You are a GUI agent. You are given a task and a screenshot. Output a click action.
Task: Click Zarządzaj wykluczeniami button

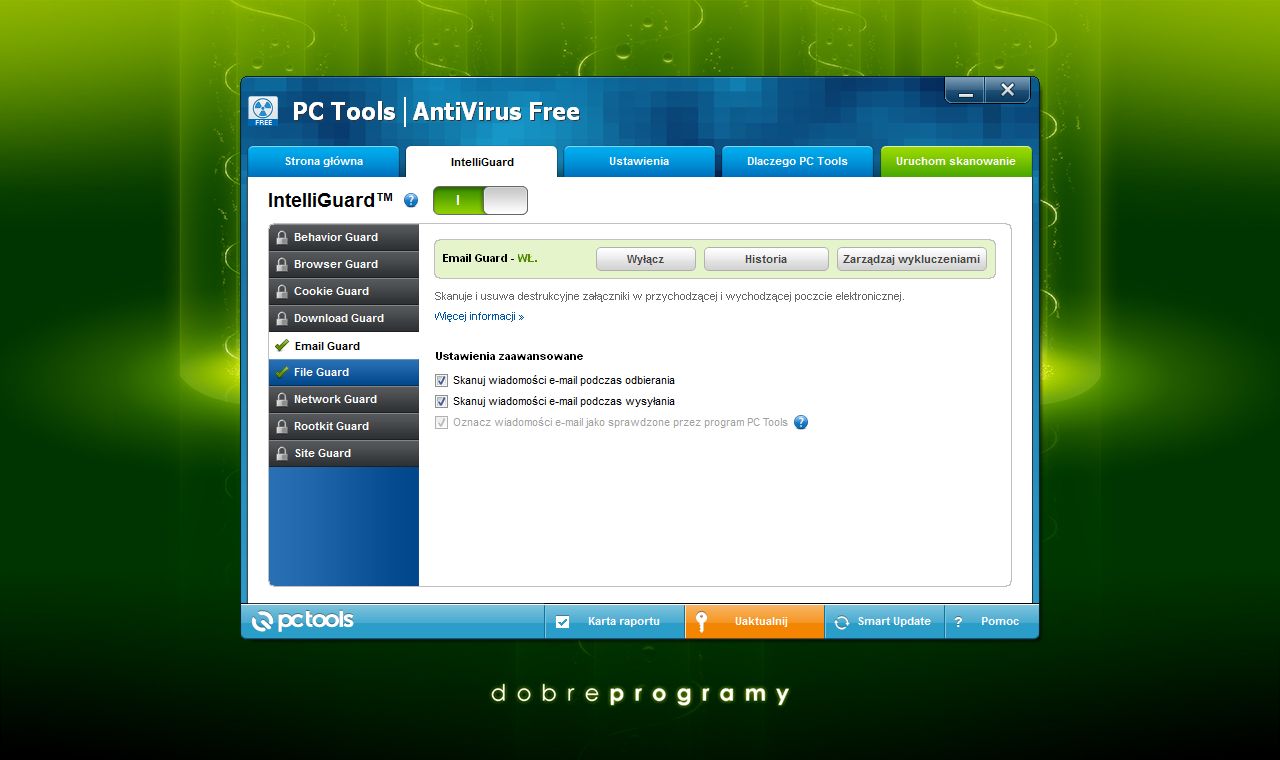(x=912, y=259)
